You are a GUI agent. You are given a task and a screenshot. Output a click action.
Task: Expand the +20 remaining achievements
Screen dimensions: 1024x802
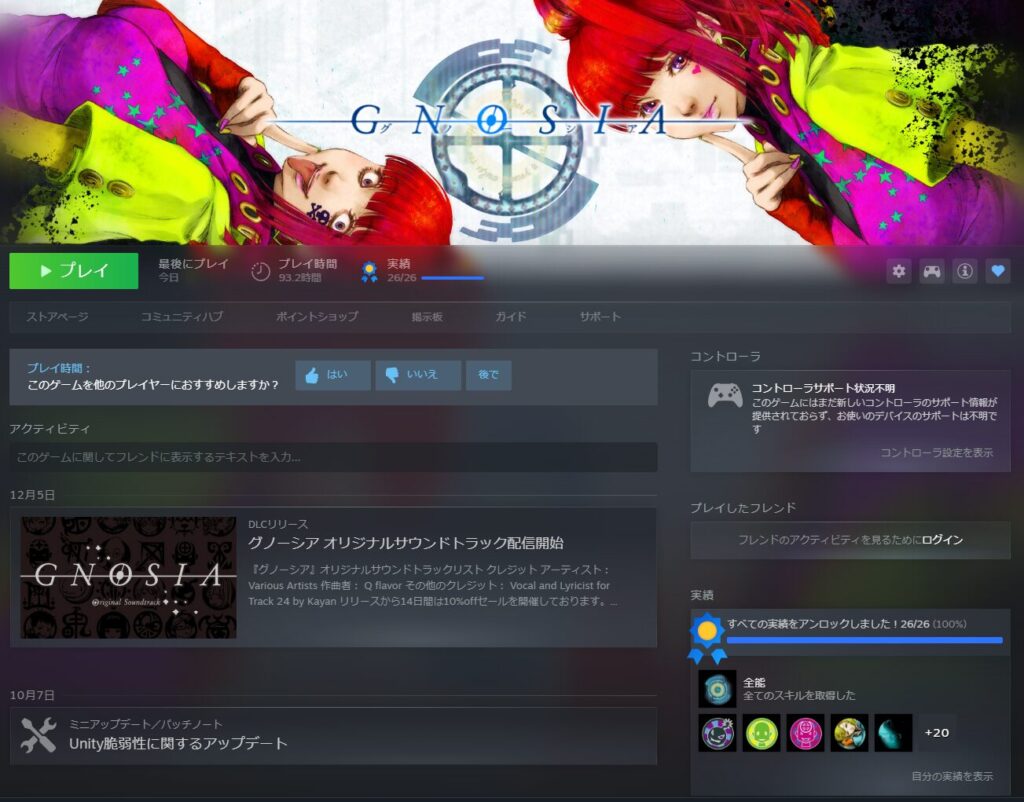(x=936, y=733)
